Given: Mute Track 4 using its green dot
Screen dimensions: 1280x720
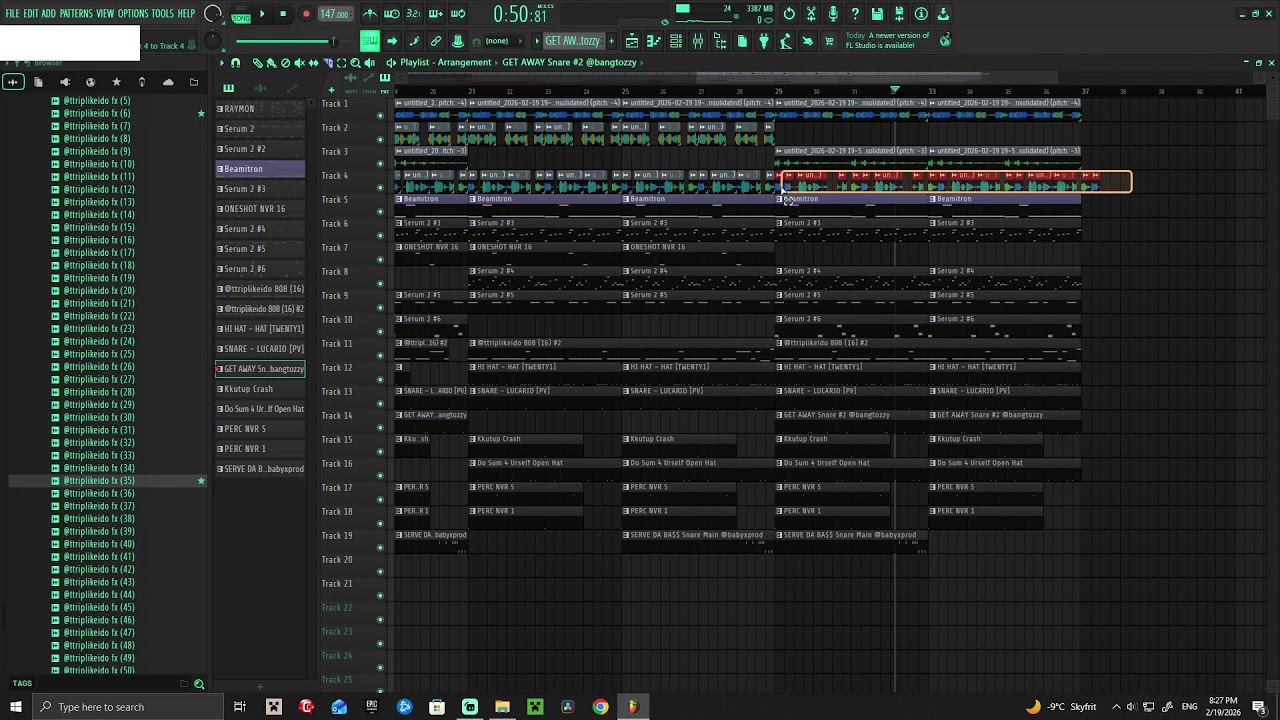Looking at the screenshot, I should (x=380, y=187).
